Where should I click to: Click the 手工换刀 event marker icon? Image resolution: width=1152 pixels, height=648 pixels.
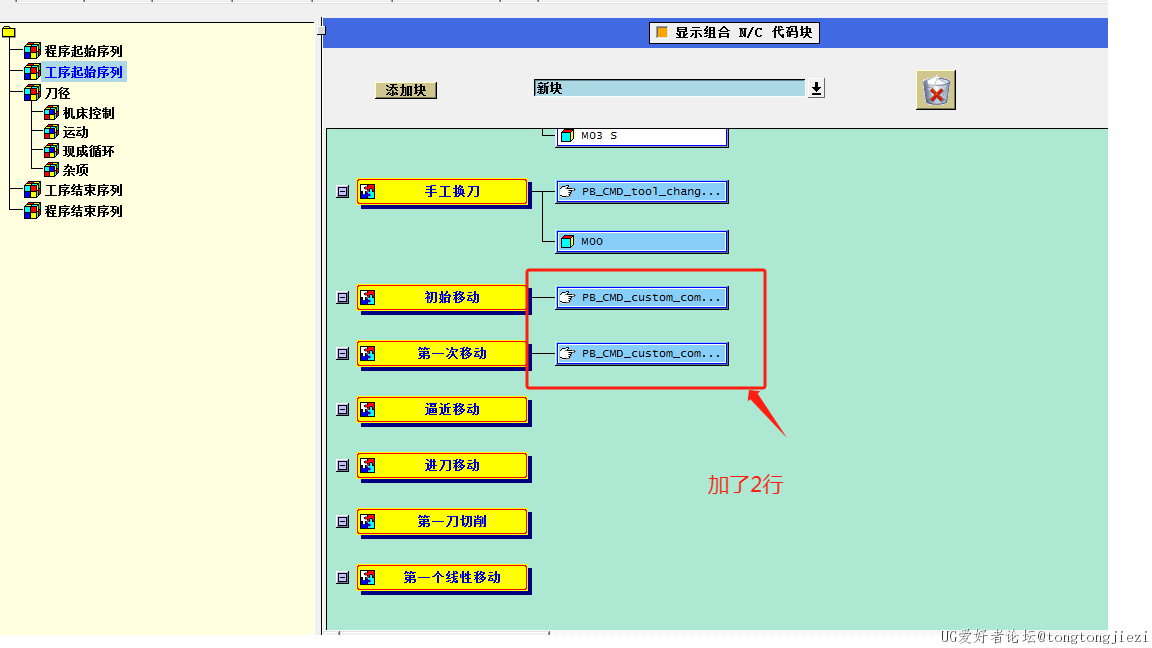pos(367,192)
